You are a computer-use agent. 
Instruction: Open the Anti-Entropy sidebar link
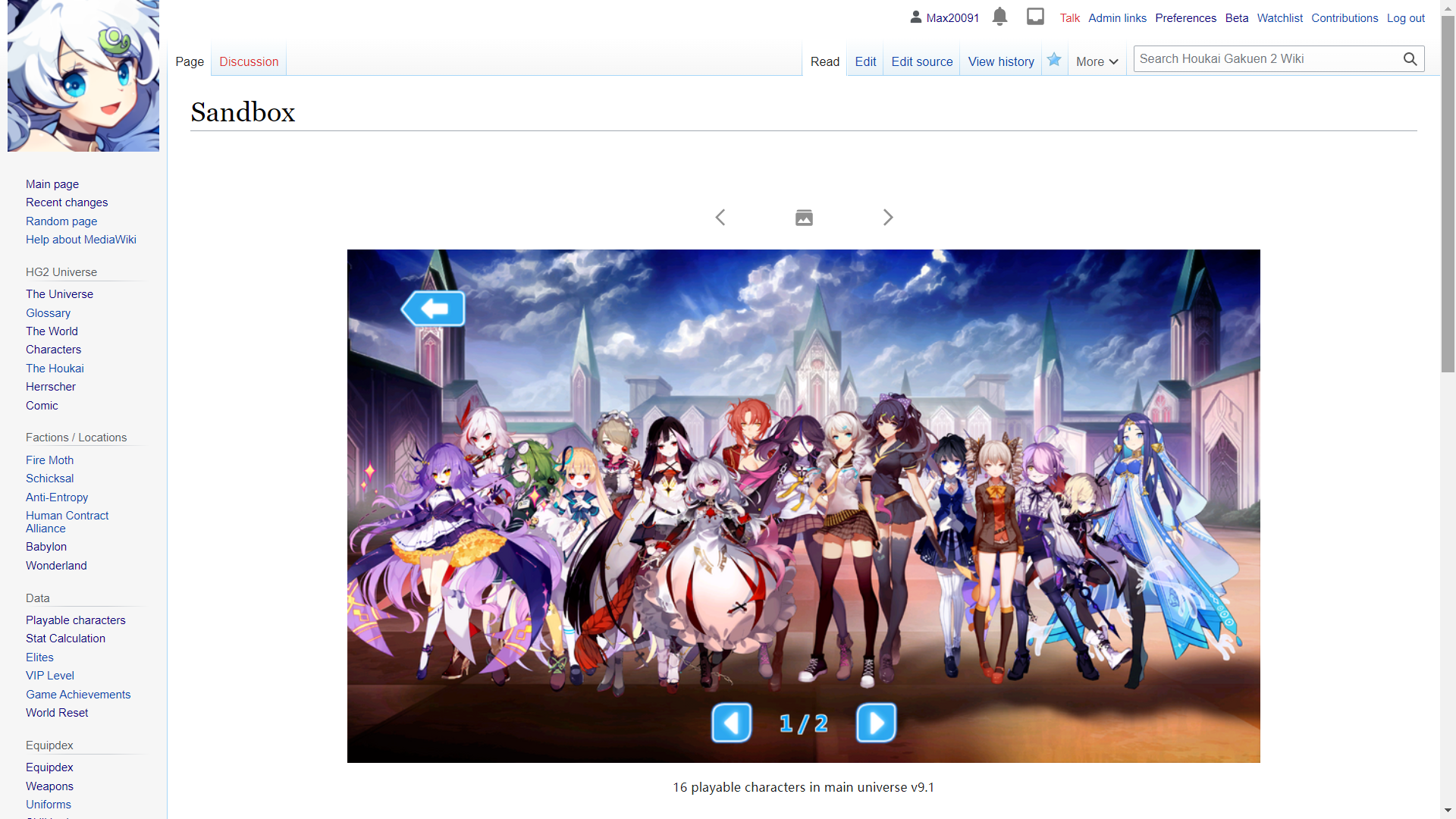57,497
